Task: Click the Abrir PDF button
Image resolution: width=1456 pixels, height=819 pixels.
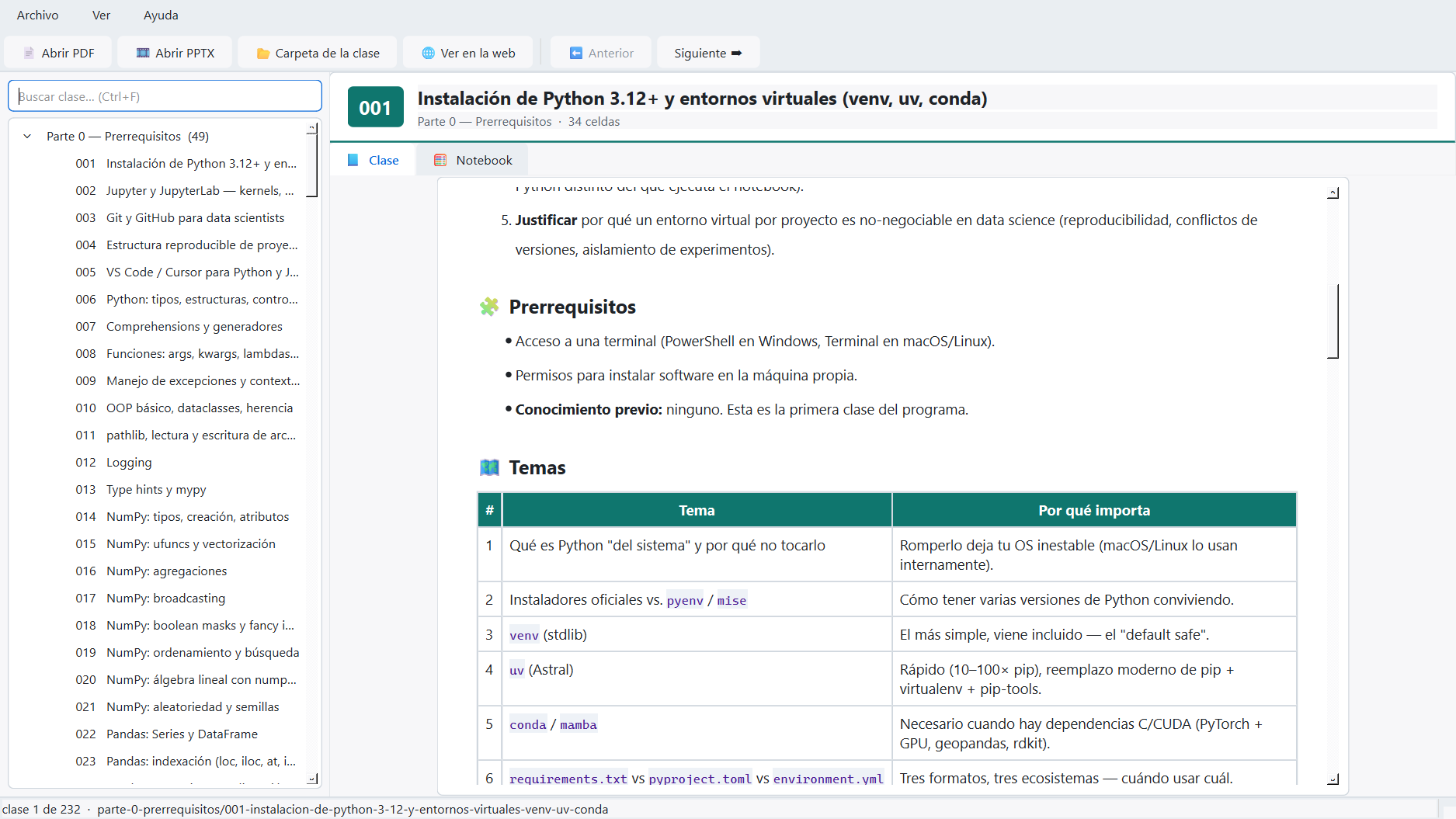Action: coord(58,53)
